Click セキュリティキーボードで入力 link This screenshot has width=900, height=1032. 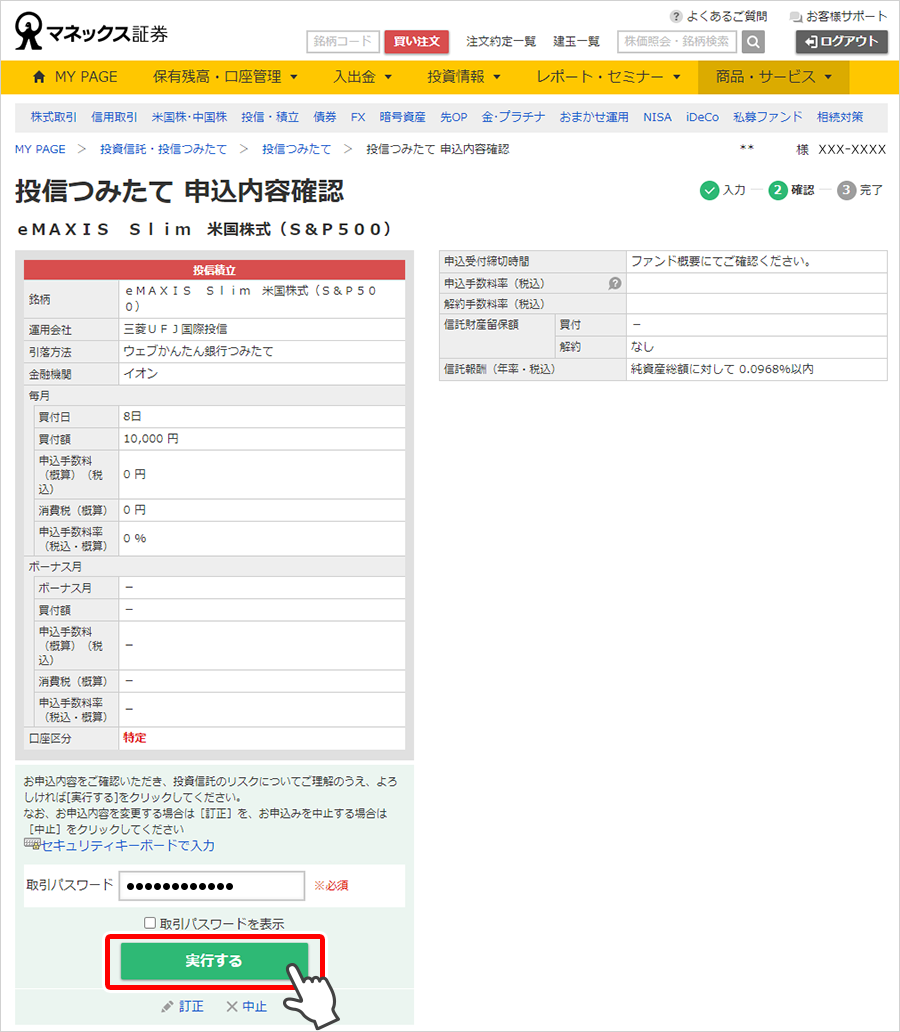pyautogui.click(x=128, y=845)
